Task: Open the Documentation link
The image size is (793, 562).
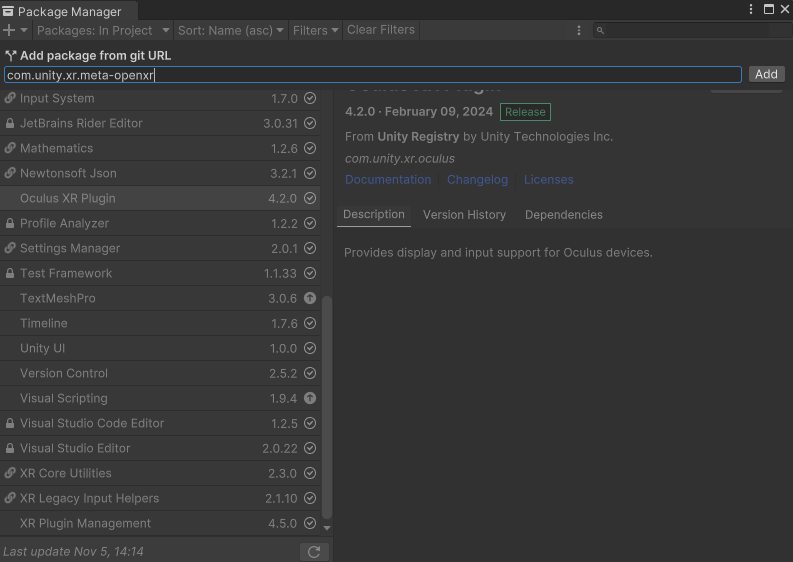Action: click(388, 180)
